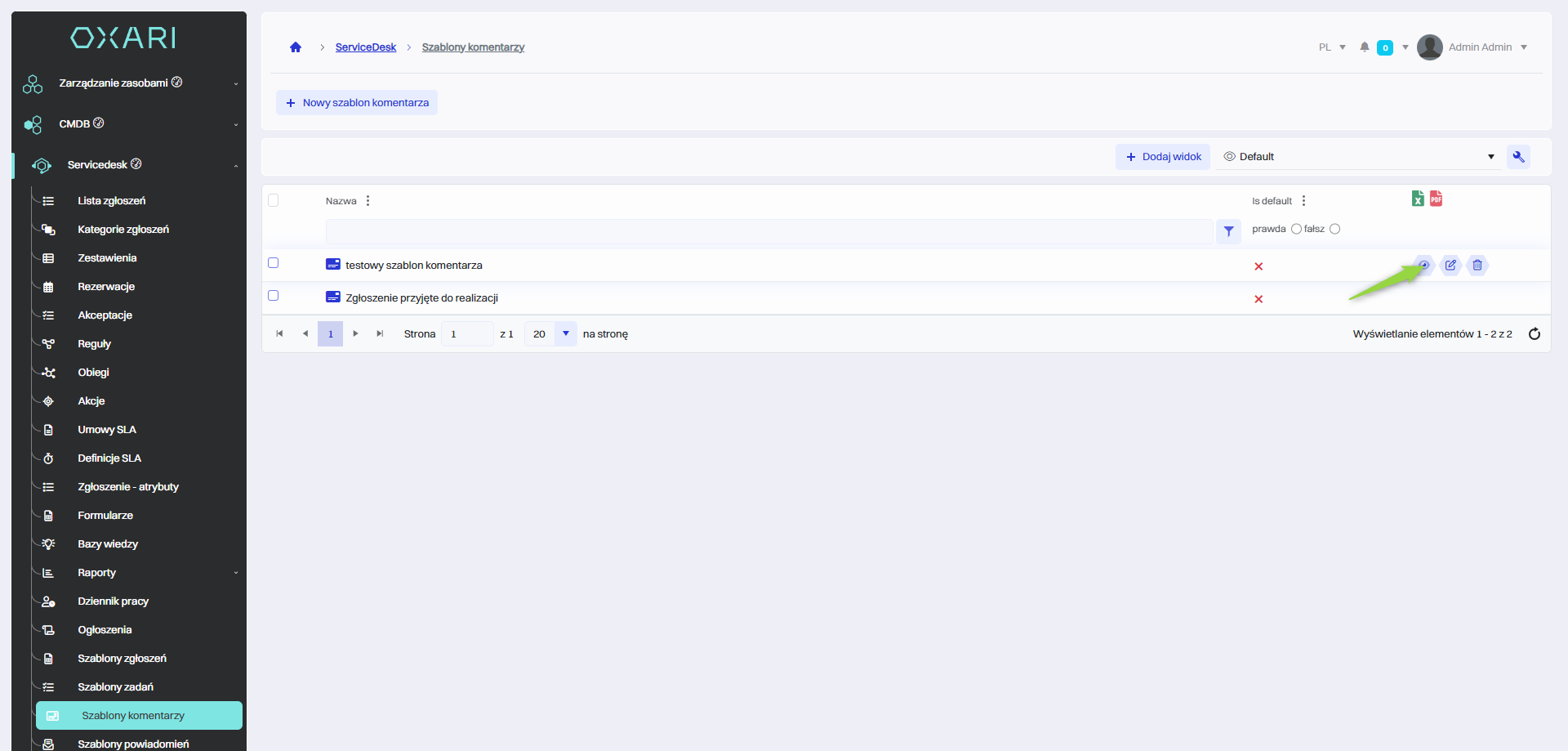Open Szablony zgłoszeń in sidebar
The width and height of the screenshot is (1568, 751).
[x=122, y=658]
